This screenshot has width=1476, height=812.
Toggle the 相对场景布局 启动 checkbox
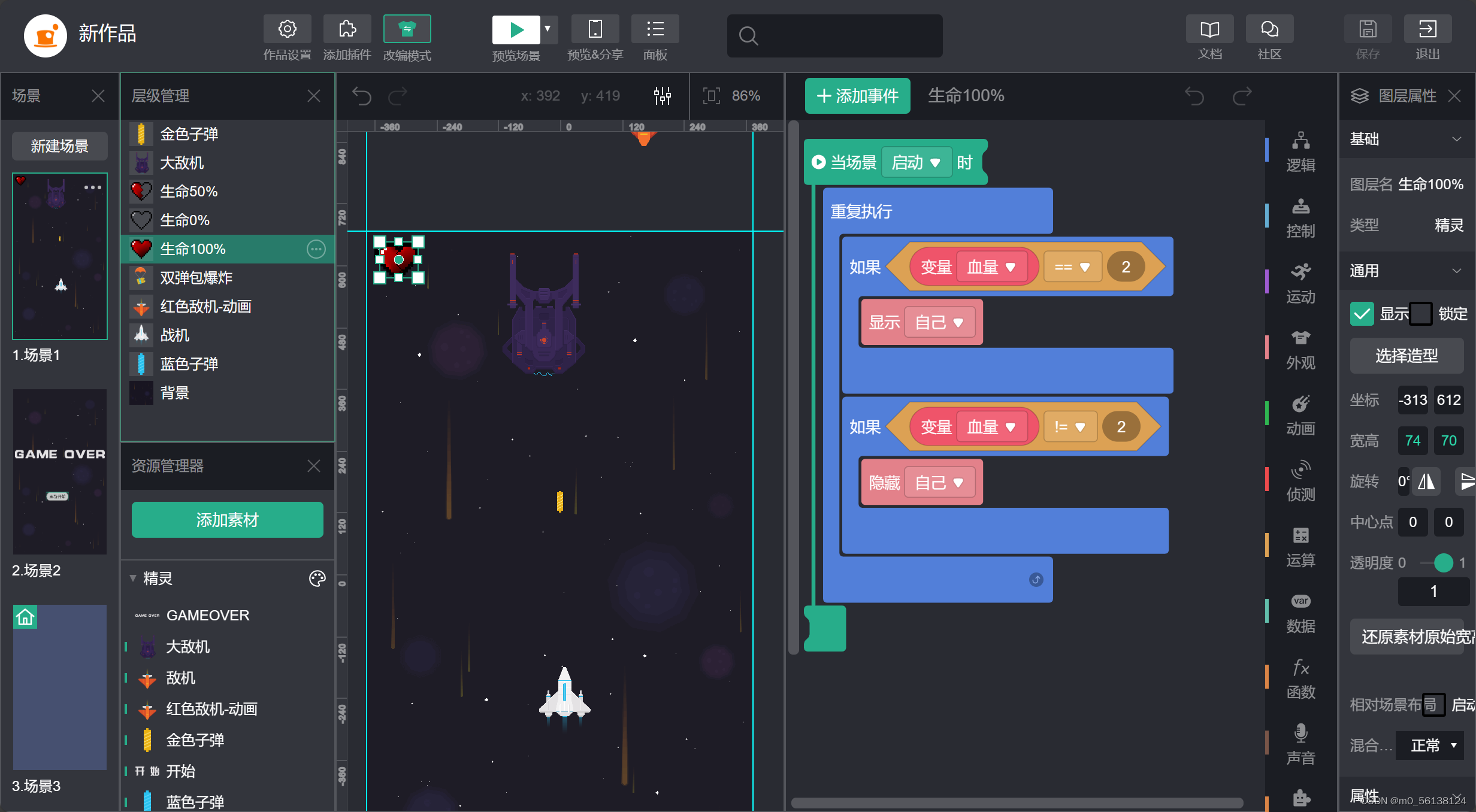point(1433,705)
